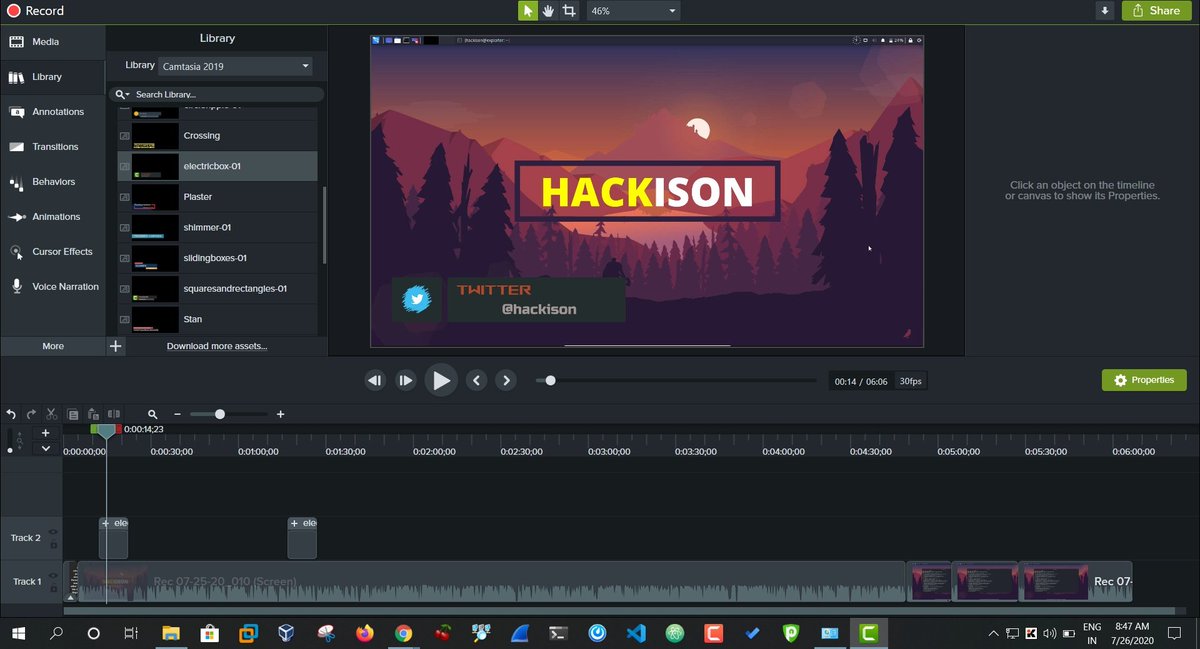Image resolution: width=1200 pixels, height=649 pixels.
Task: Open the Behaviors tab
Action: (x=52, y=182)
